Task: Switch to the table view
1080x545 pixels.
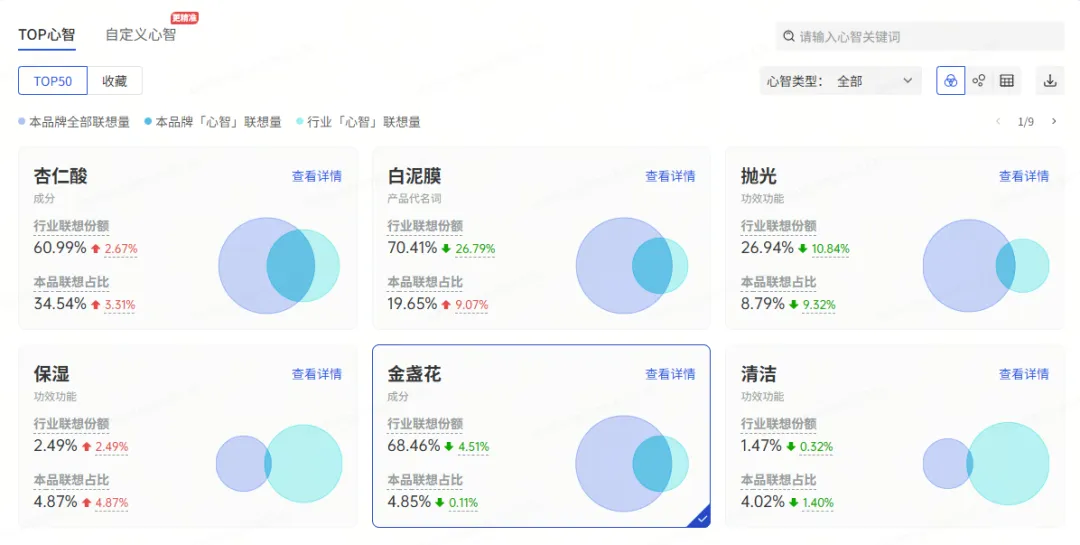Action: (x=1007, y=81)
